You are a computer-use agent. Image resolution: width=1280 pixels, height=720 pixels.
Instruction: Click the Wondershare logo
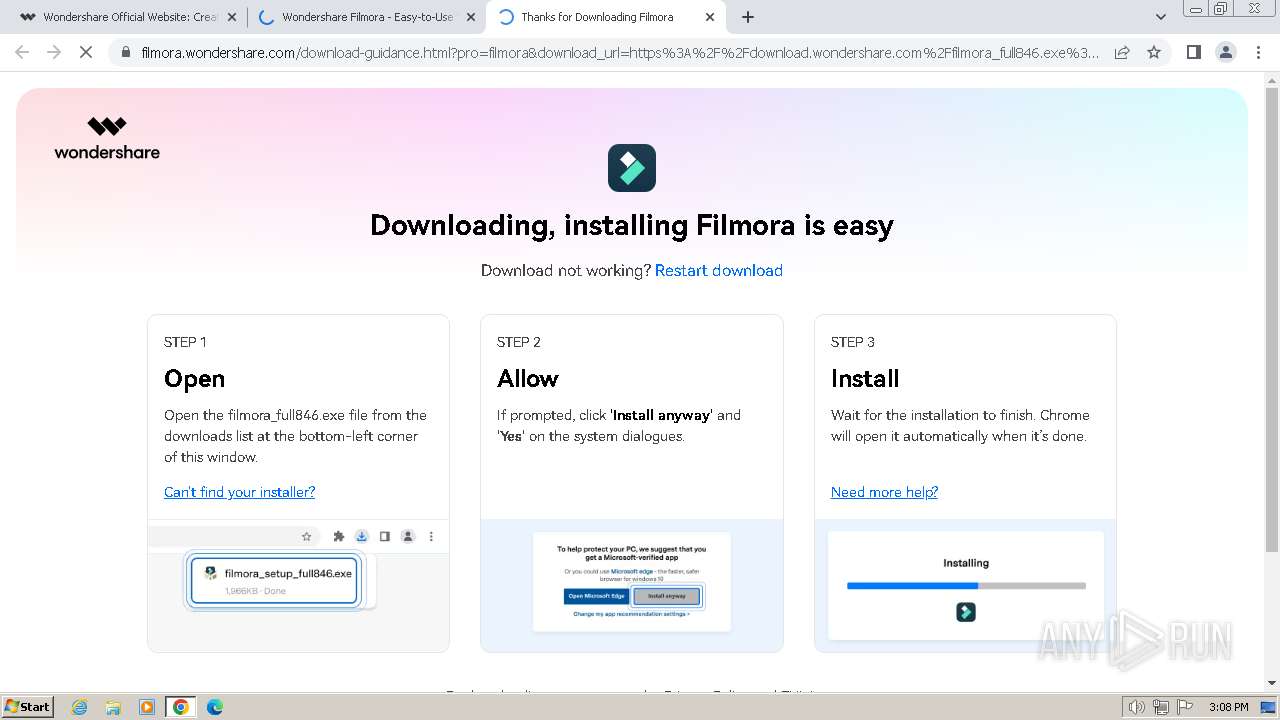pos(107,138)
